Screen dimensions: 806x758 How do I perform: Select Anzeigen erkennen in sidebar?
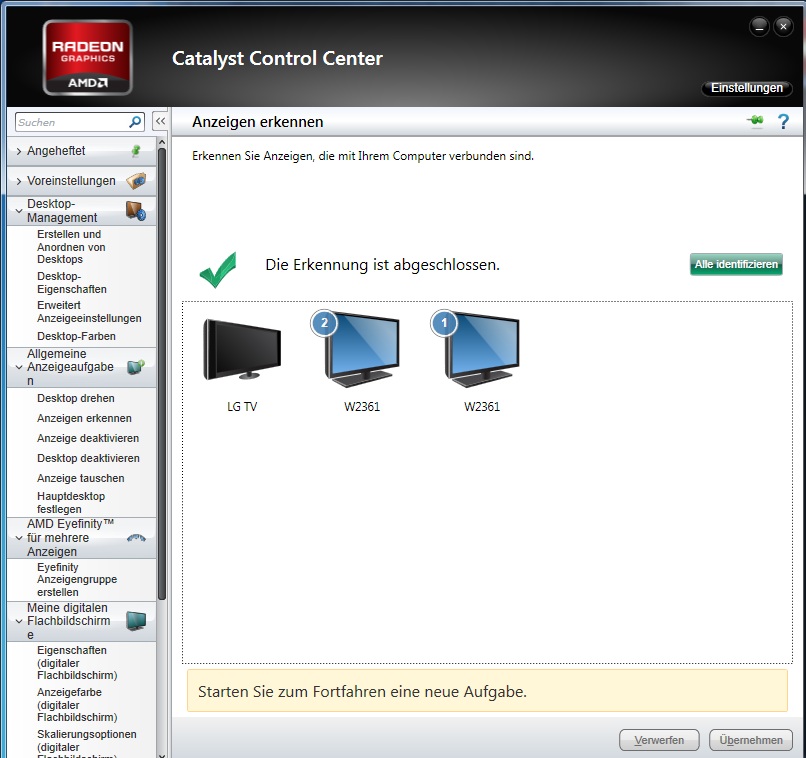84,418
